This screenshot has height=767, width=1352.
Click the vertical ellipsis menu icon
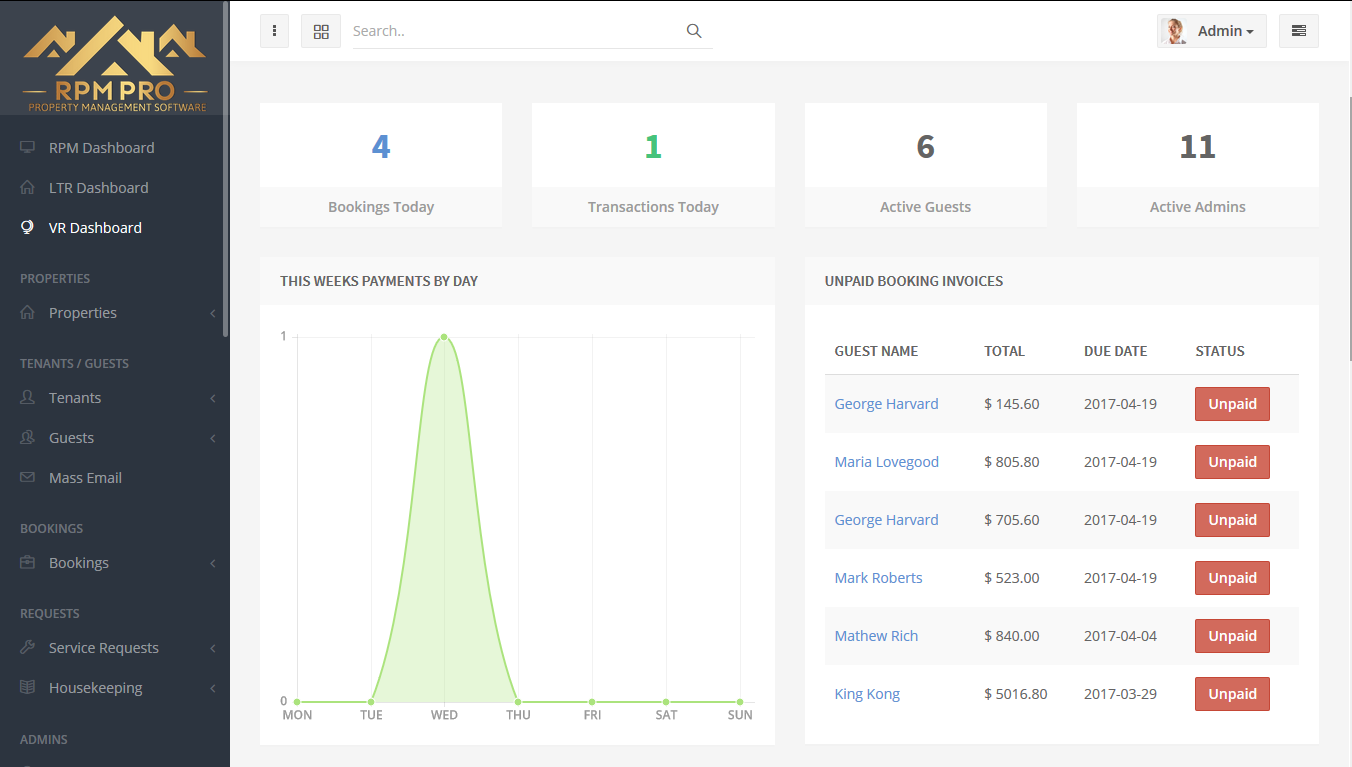[274, 31]
